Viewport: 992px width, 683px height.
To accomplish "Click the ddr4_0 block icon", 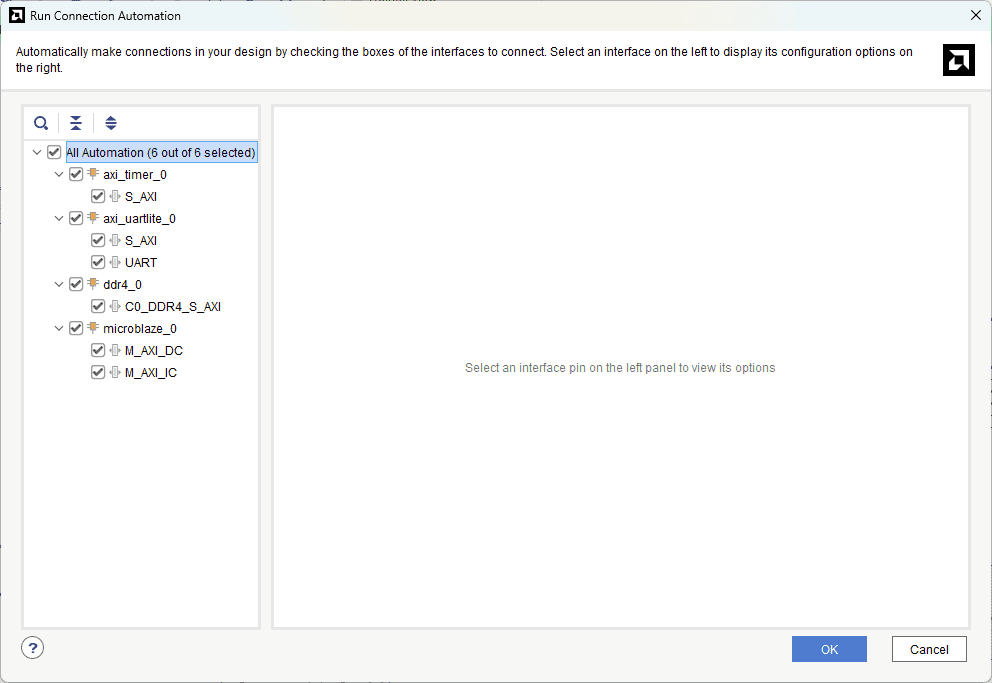I will point(93,284).
